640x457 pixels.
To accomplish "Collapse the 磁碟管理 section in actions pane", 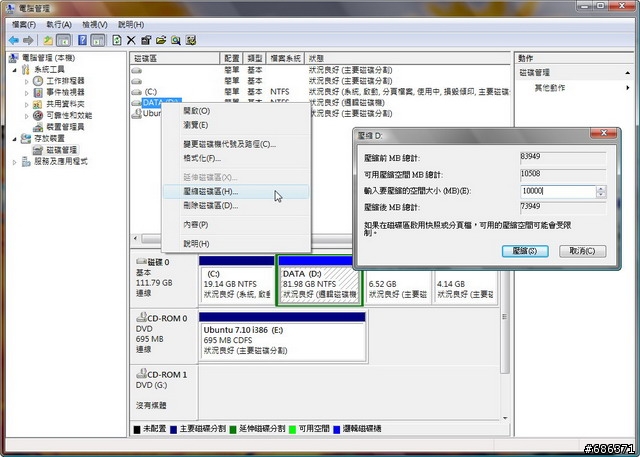I will point(627,73).
